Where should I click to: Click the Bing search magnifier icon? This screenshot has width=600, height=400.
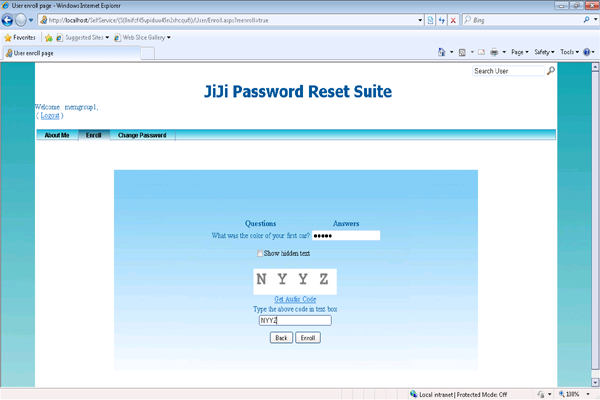(x=586, y=20)
